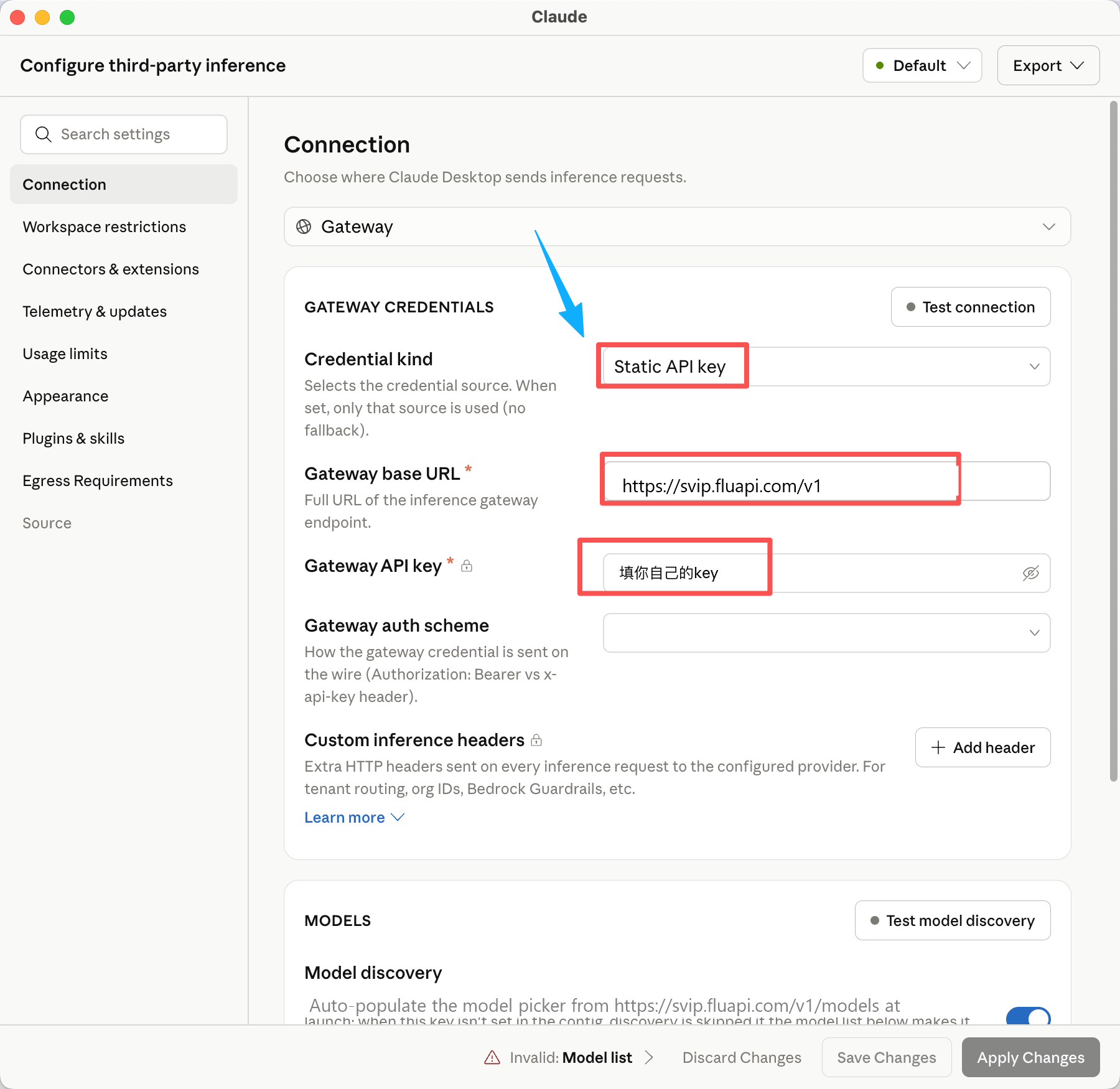Screen dimensions: 1120x1089
Task: Open Egress Requirements section
Action: [x=124, y=480]
